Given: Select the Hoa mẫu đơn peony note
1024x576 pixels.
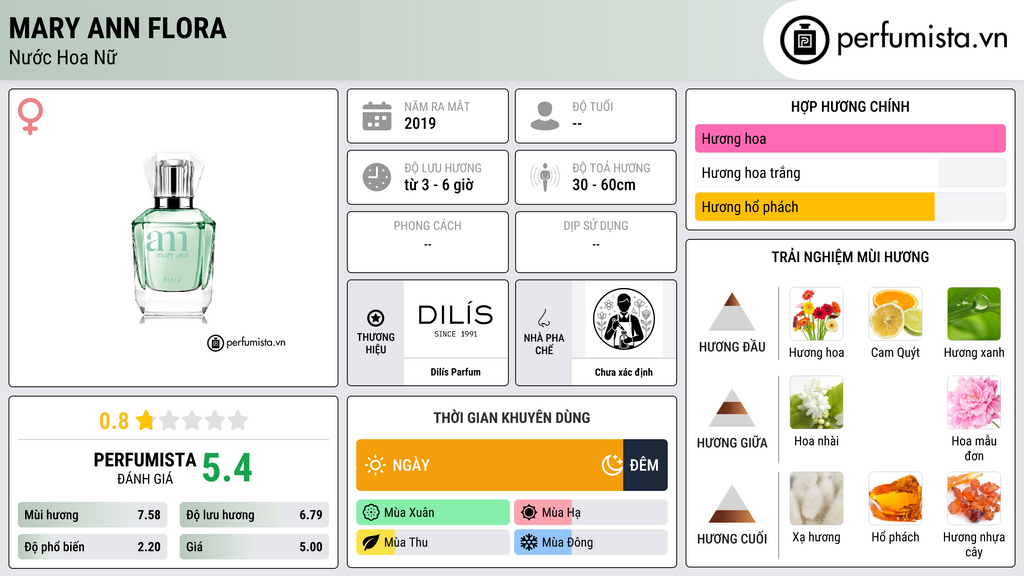Looking at the screenshot, I should (974, 403).
